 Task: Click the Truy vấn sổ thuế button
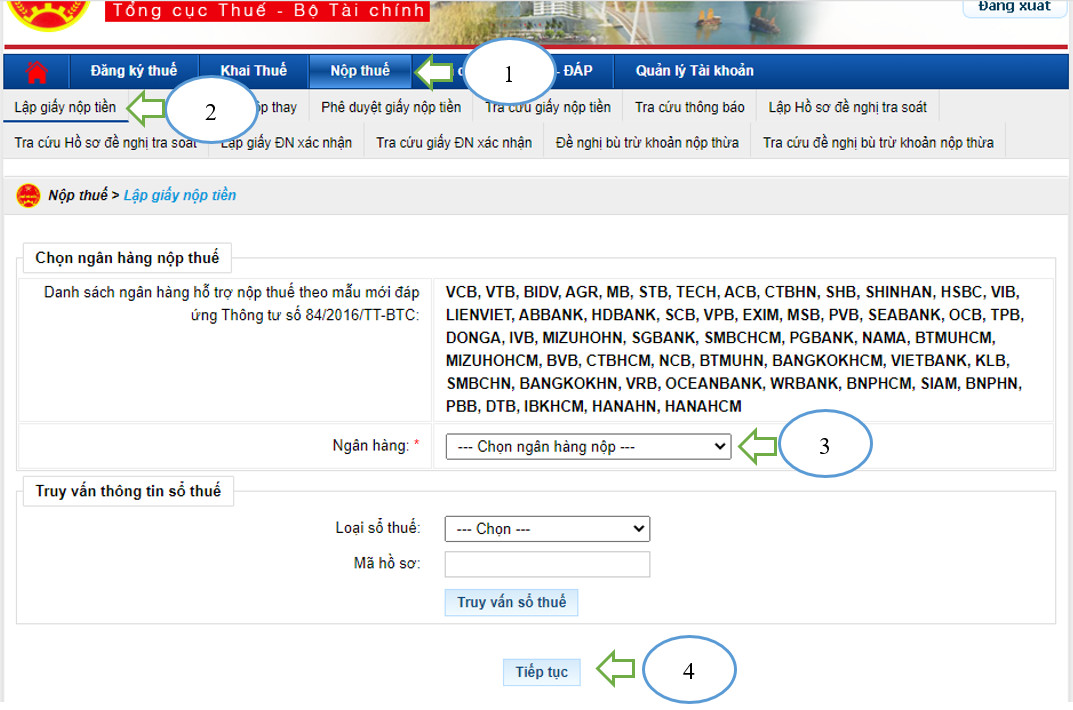[x=511, y=603]
